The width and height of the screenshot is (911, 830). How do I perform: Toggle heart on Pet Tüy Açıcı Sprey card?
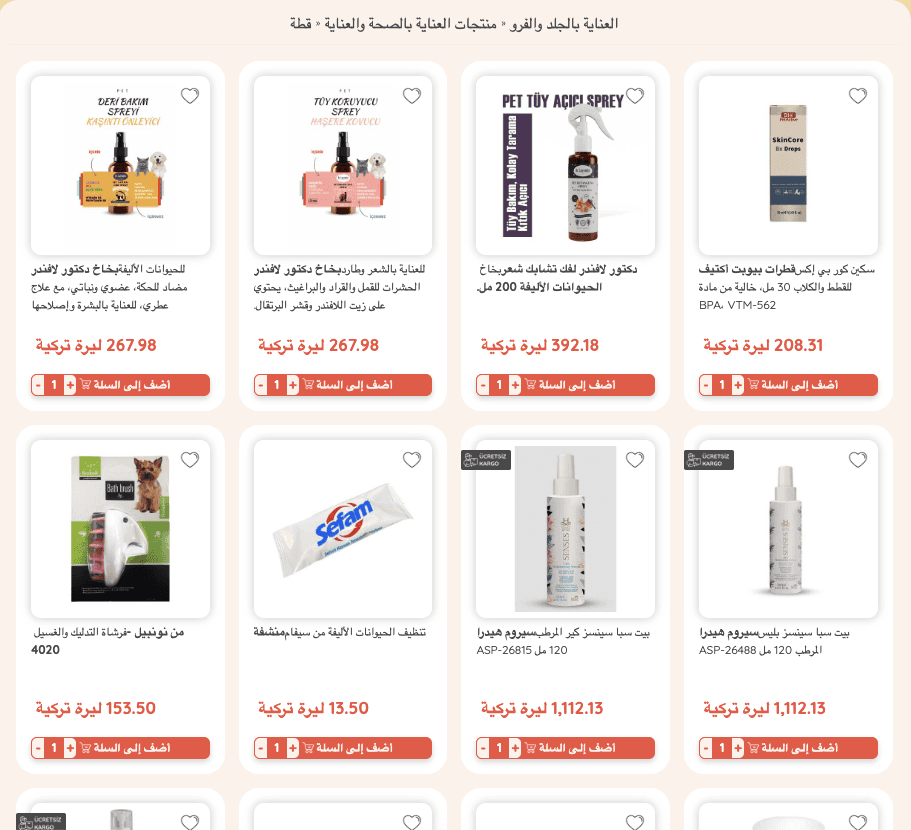634,95
